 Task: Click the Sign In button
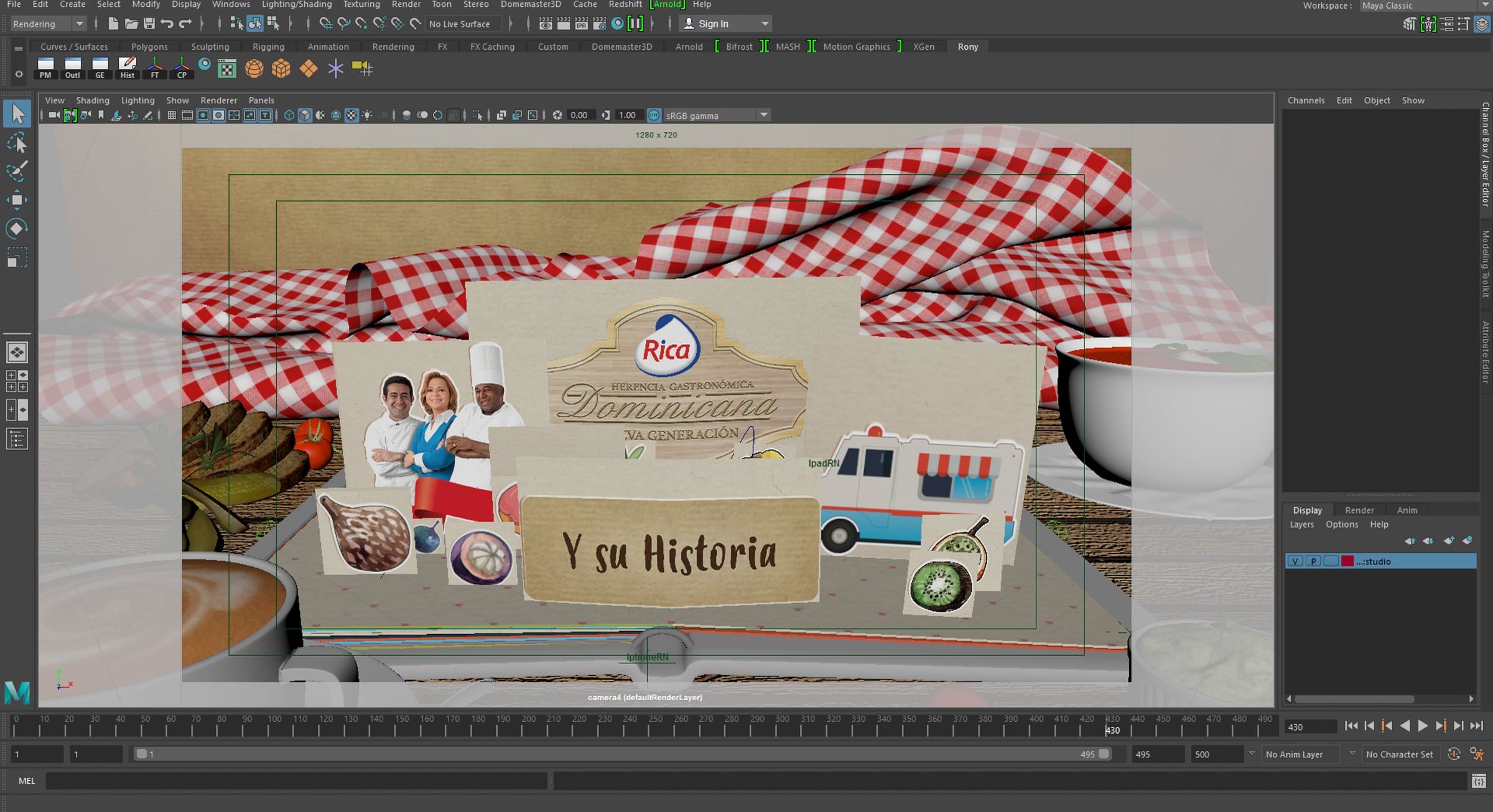tap(713, 24)
